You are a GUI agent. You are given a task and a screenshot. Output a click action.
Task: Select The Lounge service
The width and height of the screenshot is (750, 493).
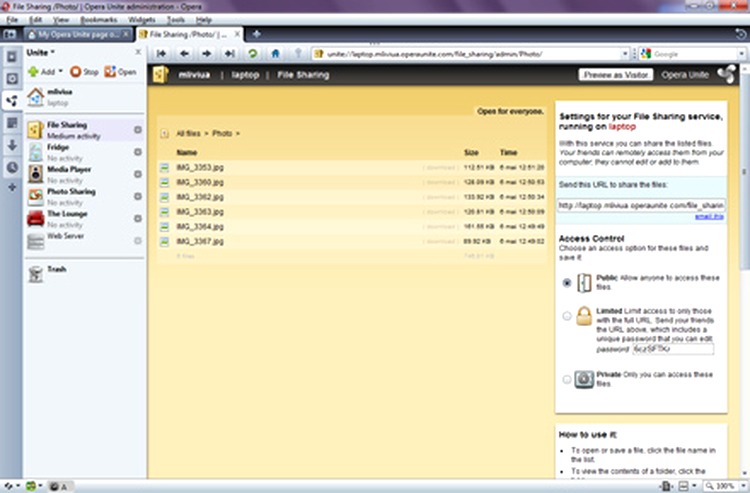85,219
